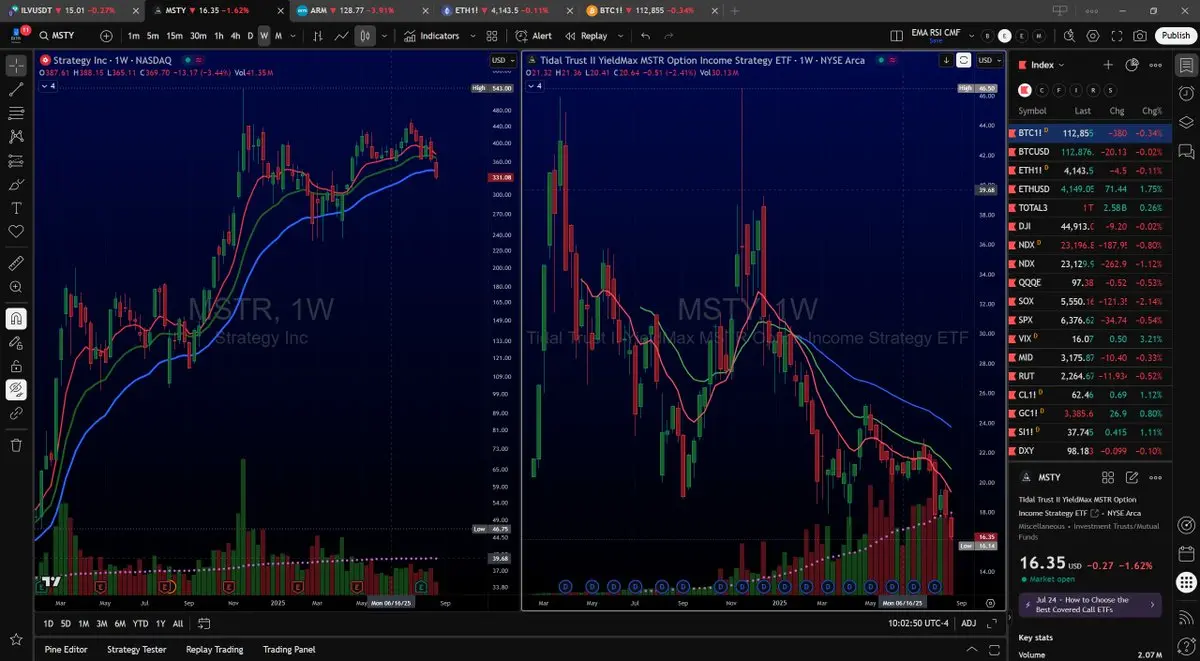Click the add symbol compare plus icon
The width and height of the screenshot is (1200, 661).
106,35
